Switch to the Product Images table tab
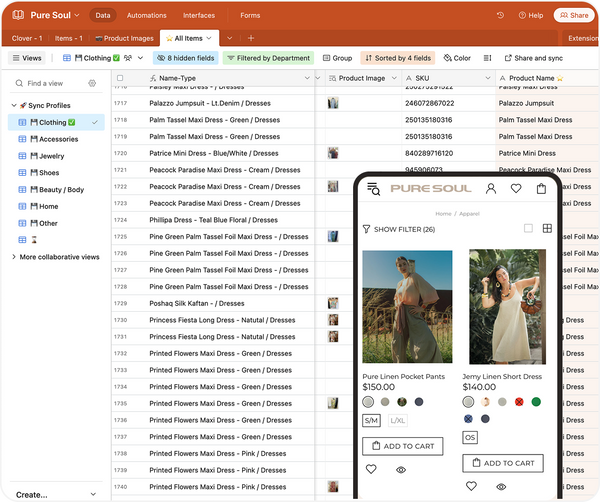 (126, 38)
